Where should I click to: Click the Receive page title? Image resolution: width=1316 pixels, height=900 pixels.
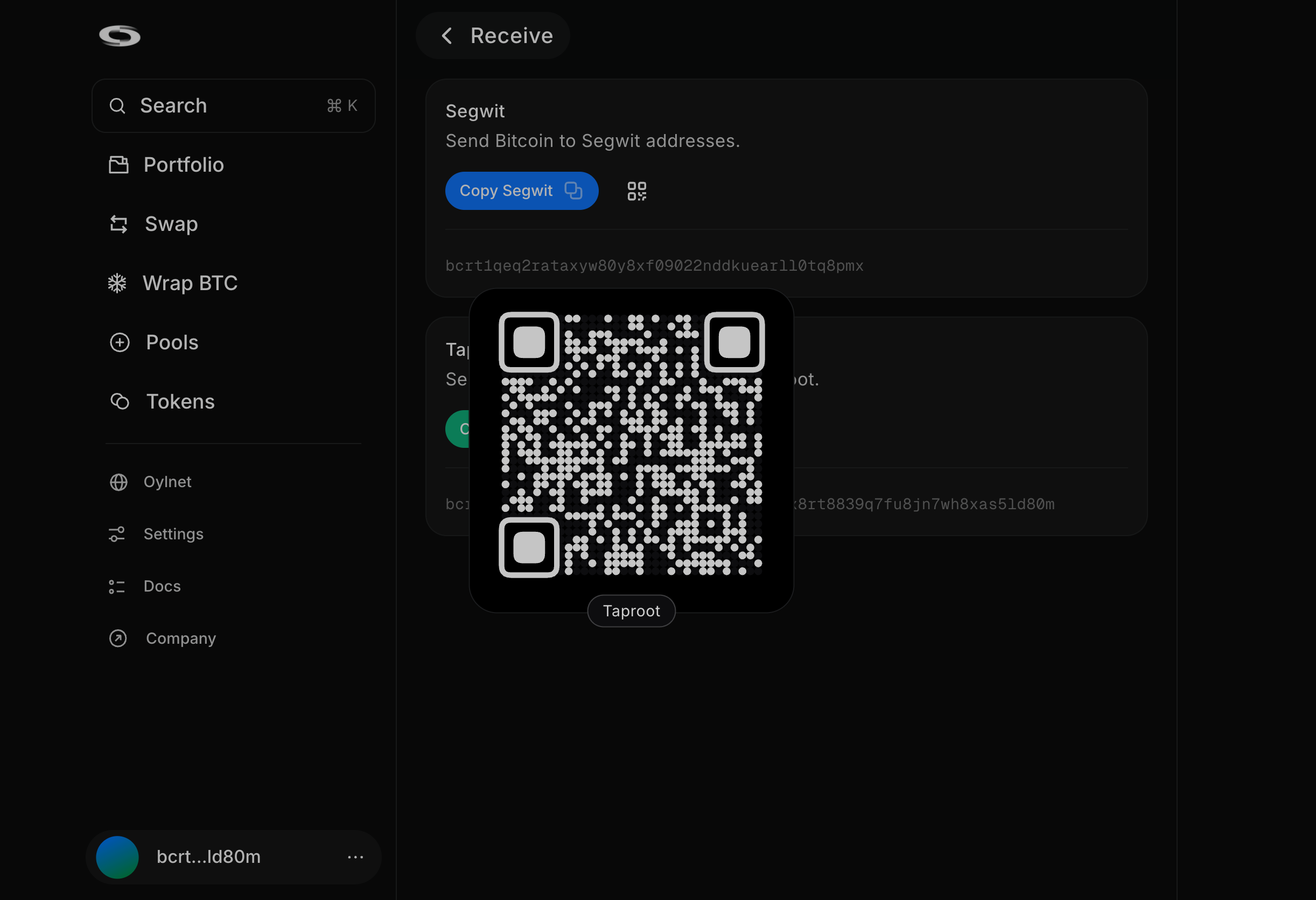(512, 36)
